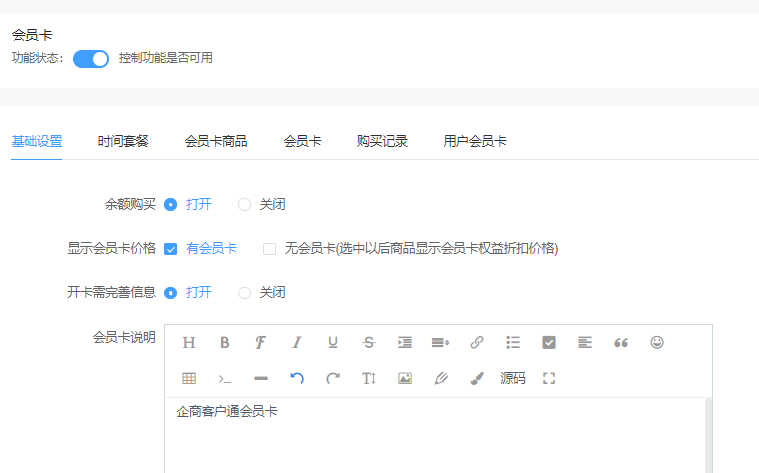Viewport: 759px width, 473px height.
Task: Toggle editor fullscreen icon
Action: point(549,378)
